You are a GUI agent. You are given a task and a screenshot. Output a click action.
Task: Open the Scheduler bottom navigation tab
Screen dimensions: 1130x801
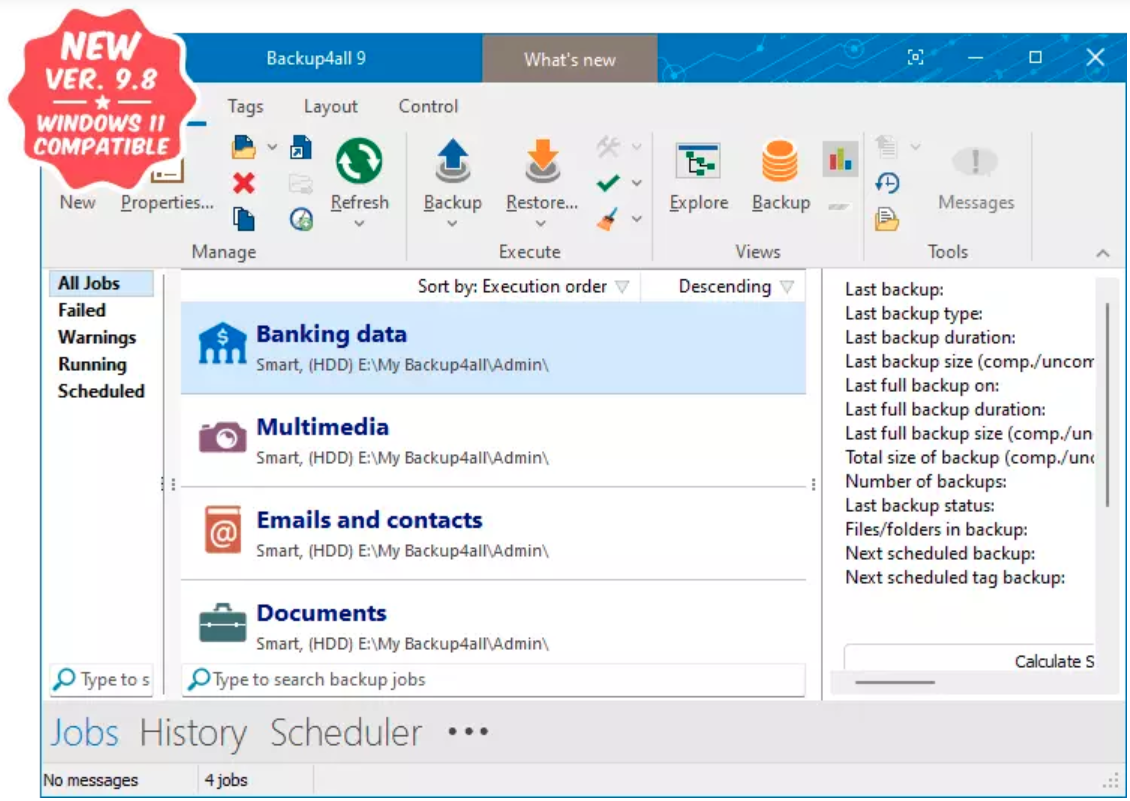[x=346, y=733]
